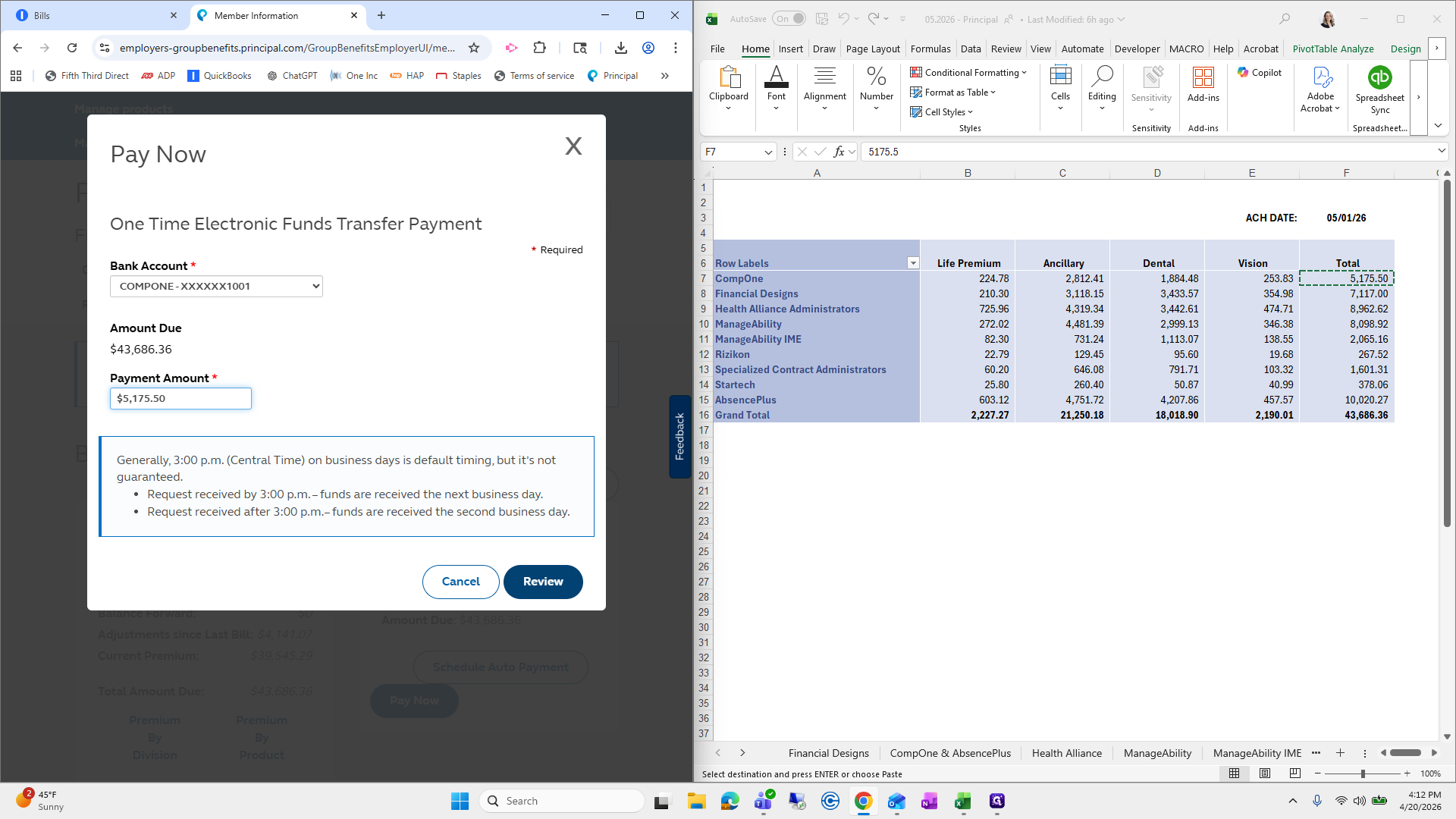1456x819 pixels.
Task: Expand the Conditional Formatting dropdown
Action: point(969,73)
